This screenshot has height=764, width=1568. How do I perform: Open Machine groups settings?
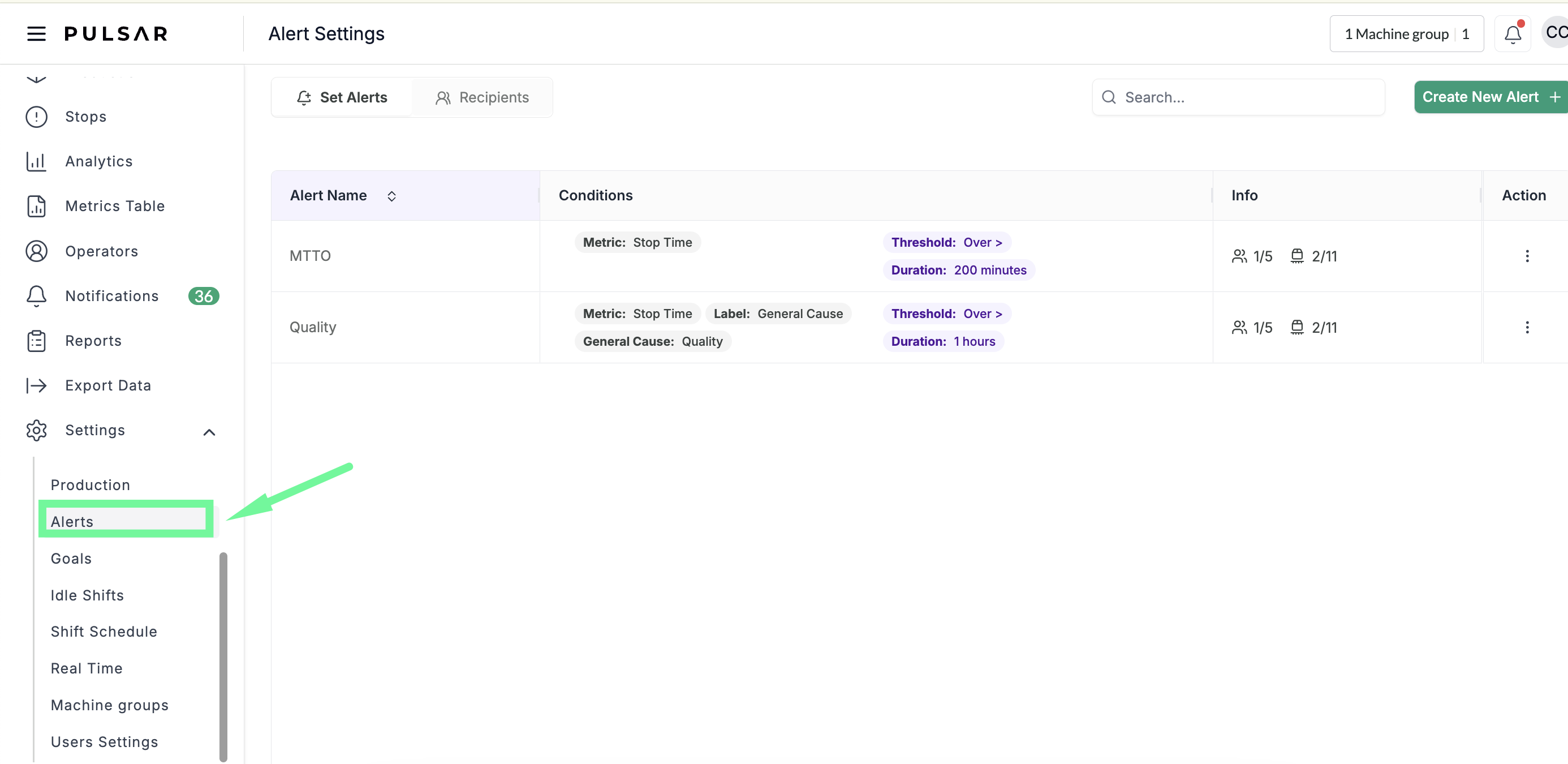110,705
